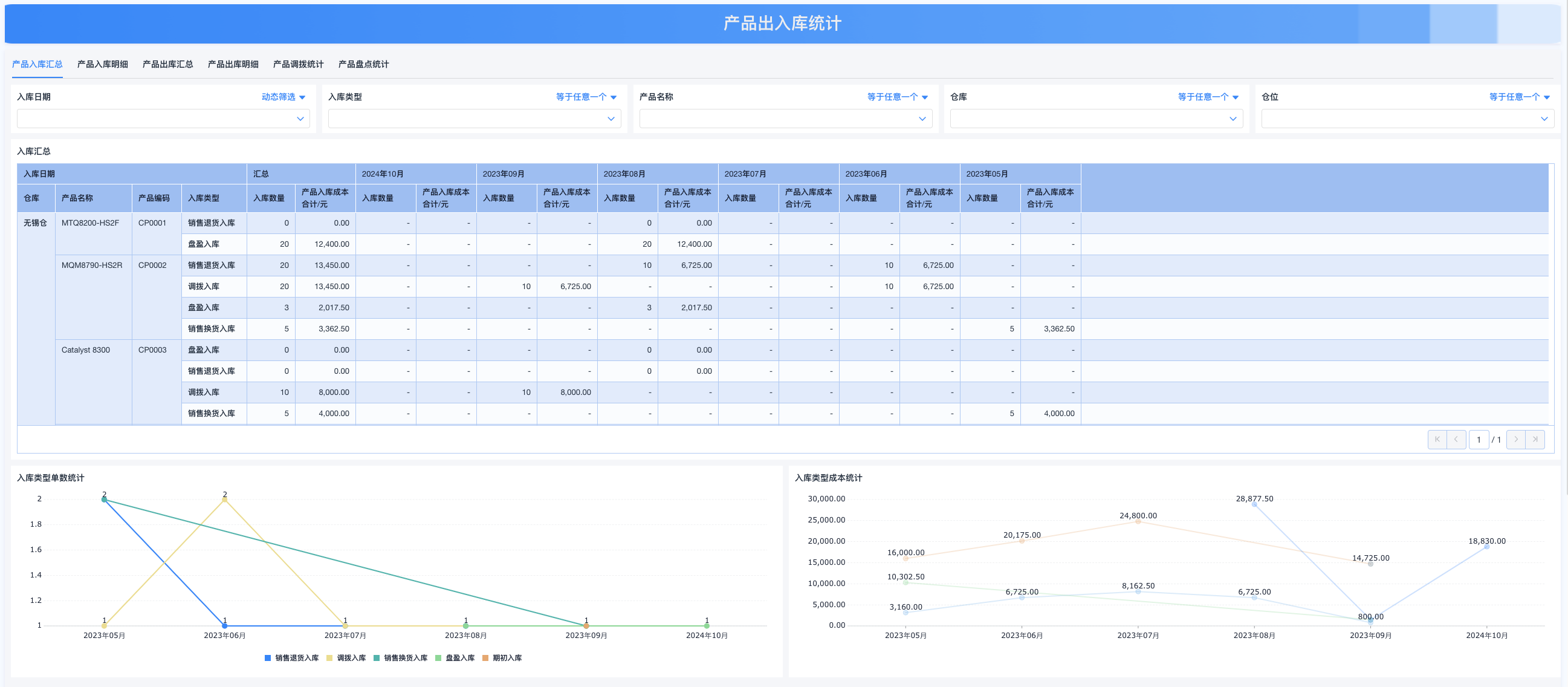
Task: Click previous page arrow icon
Action: click(1456, 439)
